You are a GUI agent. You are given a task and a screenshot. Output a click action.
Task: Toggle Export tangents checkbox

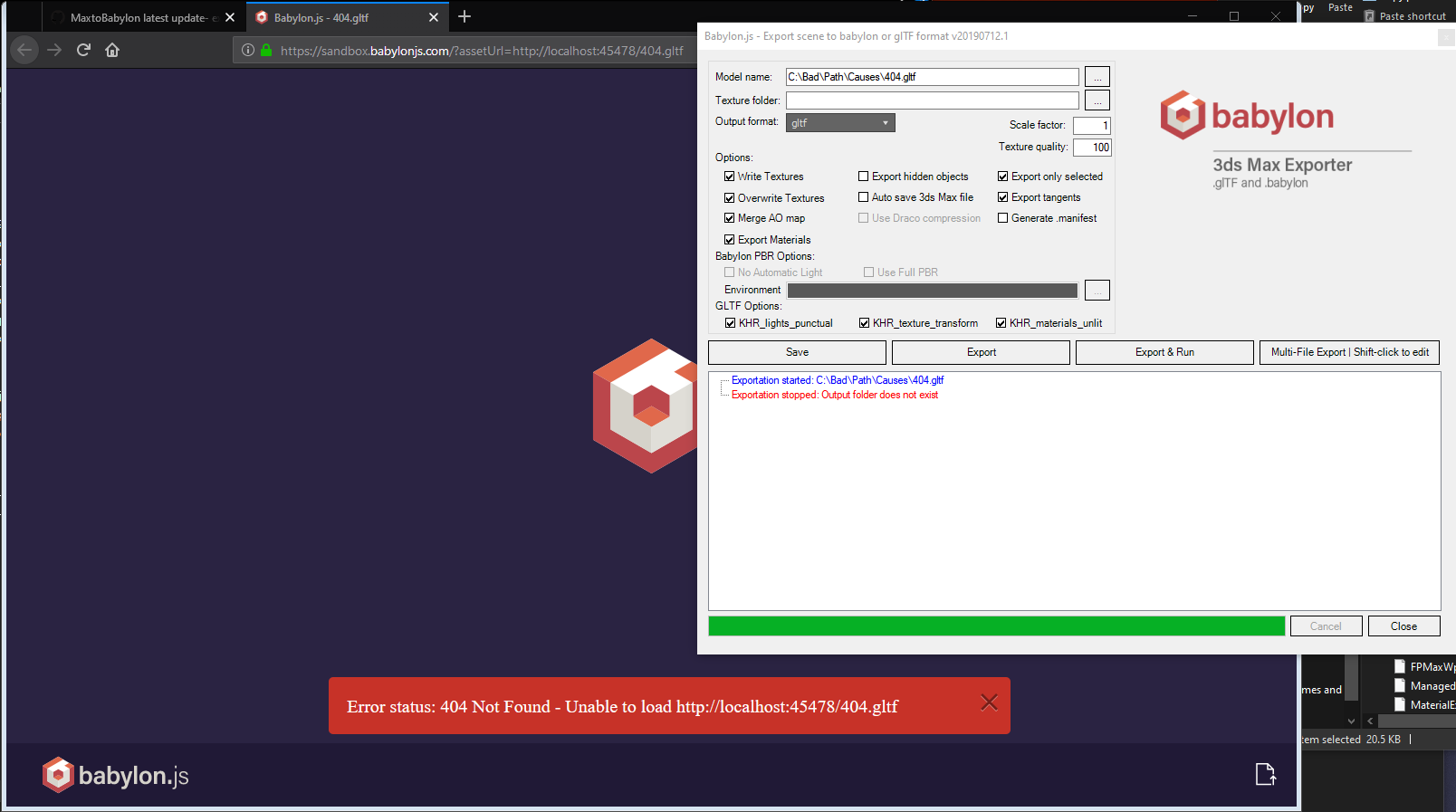pos(1003,197)
